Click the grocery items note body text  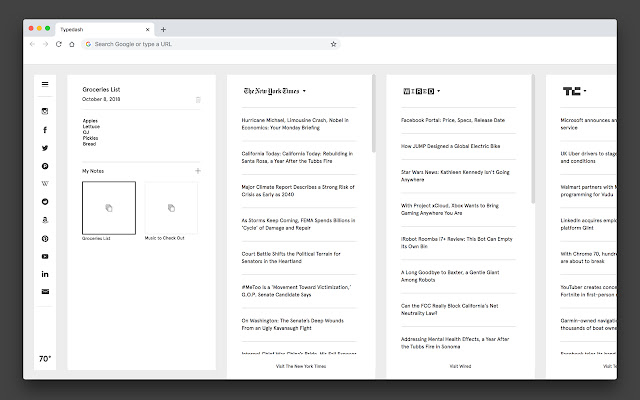[91, 132]
